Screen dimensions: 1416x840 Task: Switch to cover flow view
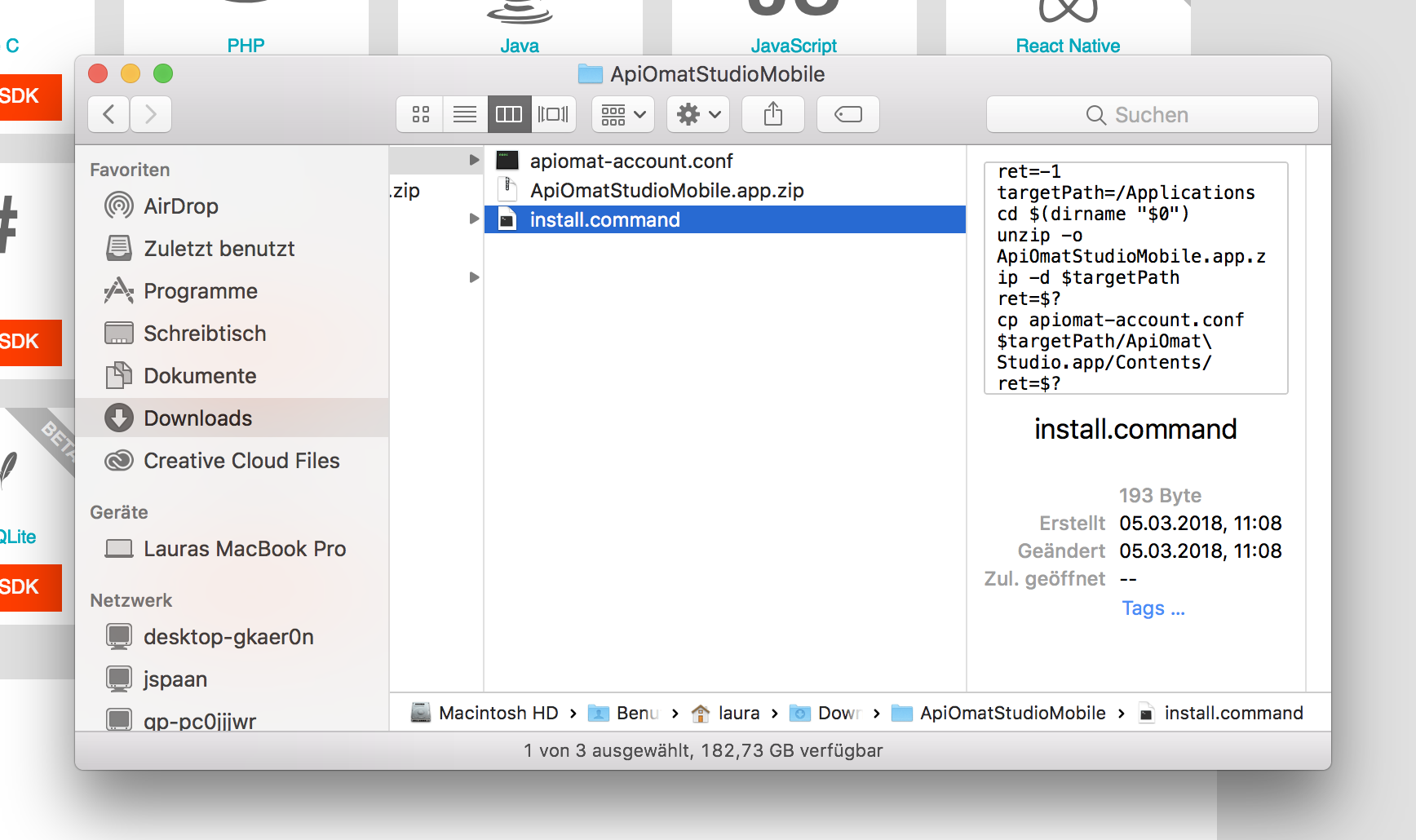pyautogui.click(x=553, y=114)
